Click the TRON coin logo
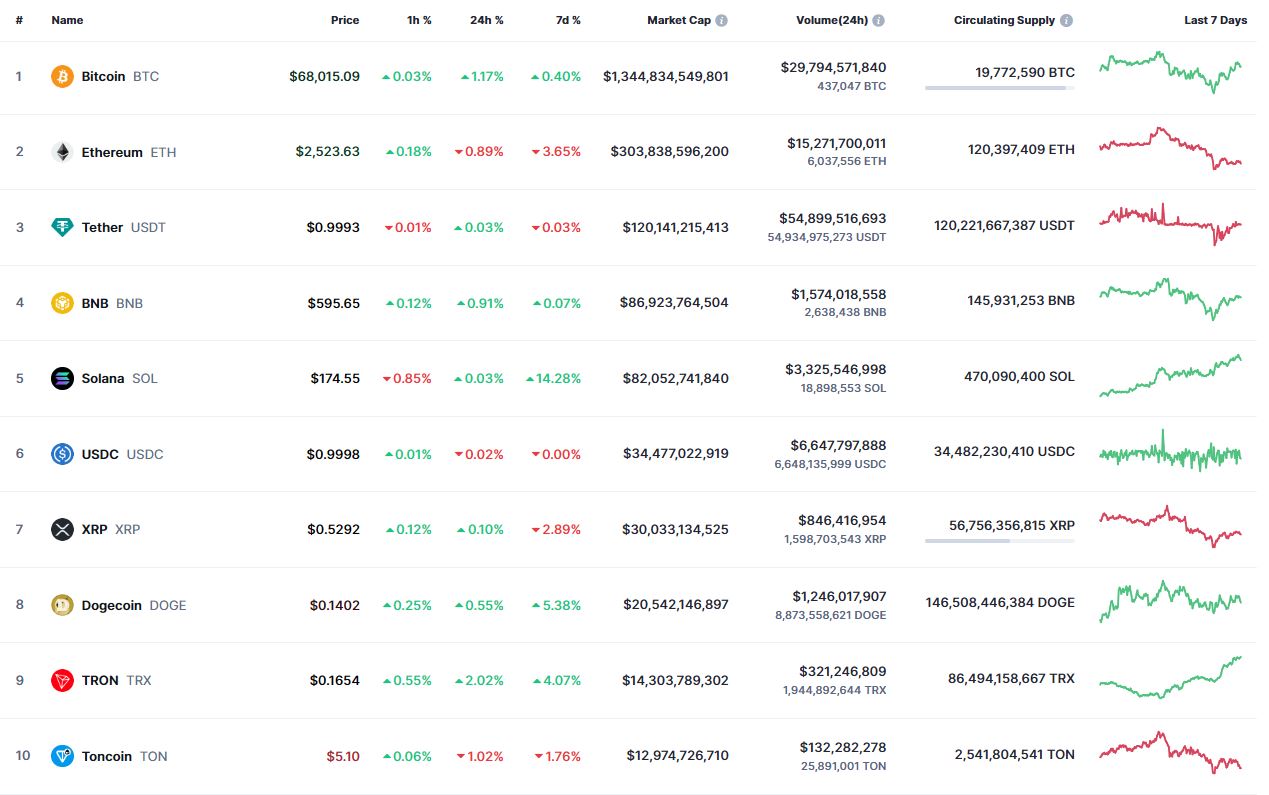Screen dimensions: 1269x795 tap(62, 680)
